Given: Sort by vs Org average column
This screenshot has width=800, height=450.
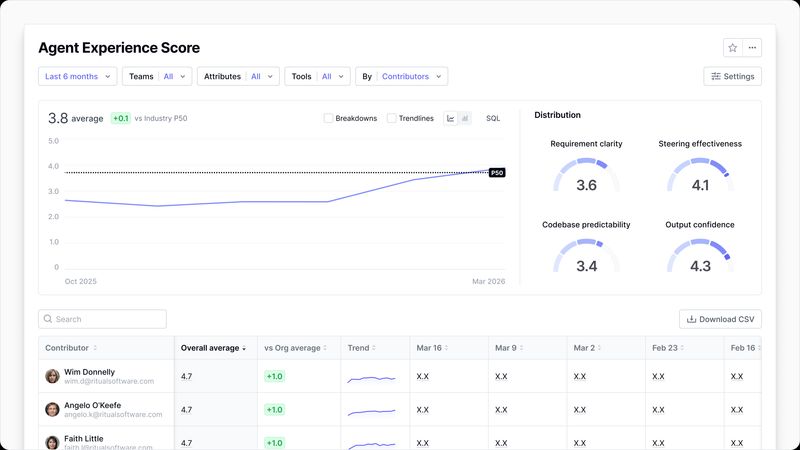Looking at the screenshot, I should [x=295, y=348].
